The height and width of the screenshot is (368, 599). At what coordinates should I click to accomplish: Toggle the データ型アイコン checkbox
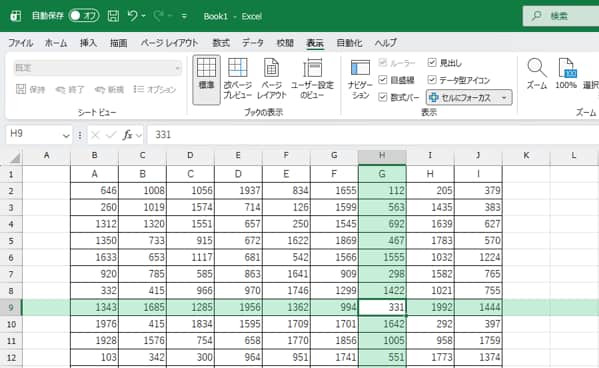432,79
